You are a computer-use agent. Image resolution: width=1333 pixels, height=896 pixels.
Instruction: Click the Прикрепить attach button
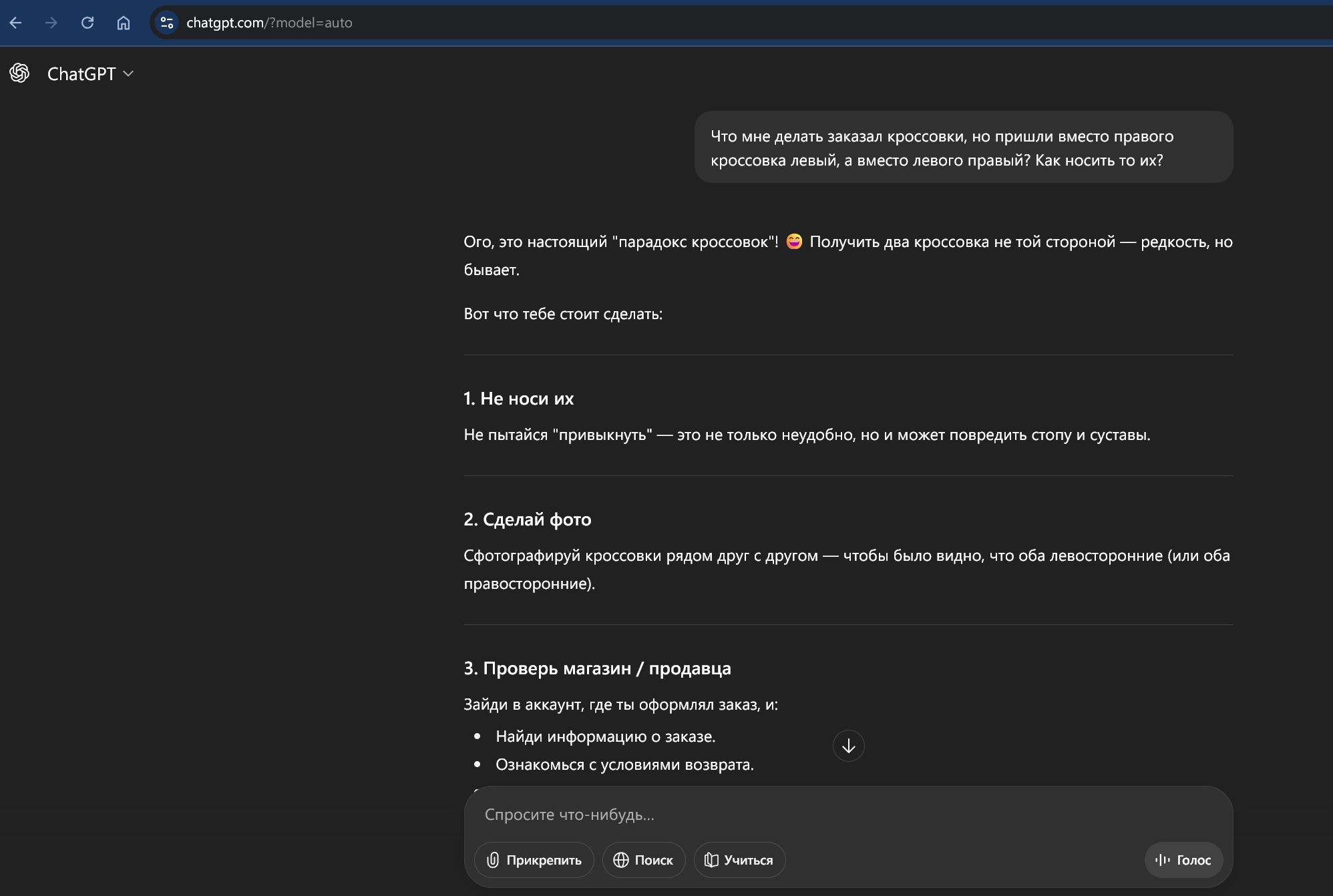(x=534, y=860)
